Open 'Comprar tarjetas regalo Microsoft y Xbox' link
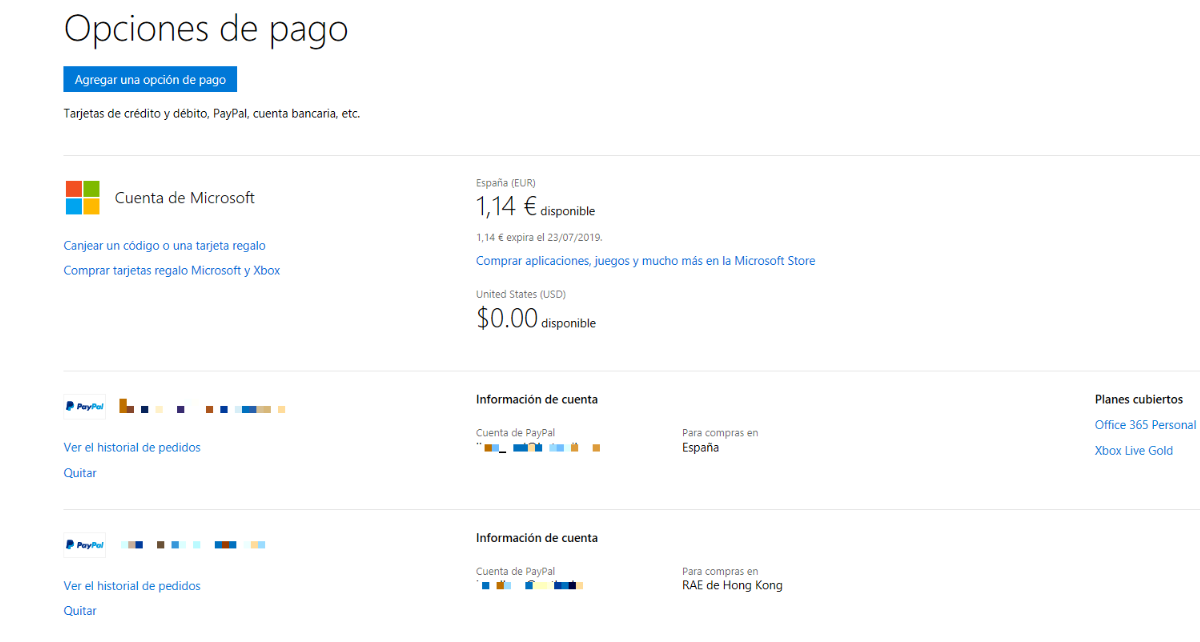This screenshot has height=642, width=1200. point(171,271)
